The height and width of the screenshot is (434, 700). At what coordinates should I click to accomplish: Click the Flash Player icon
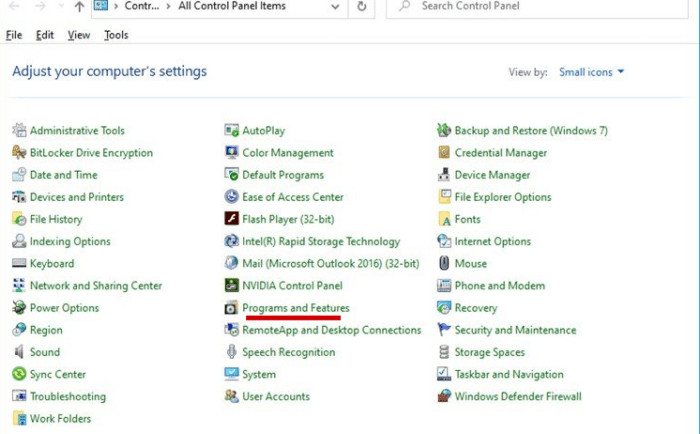click(x=232, y=219)
